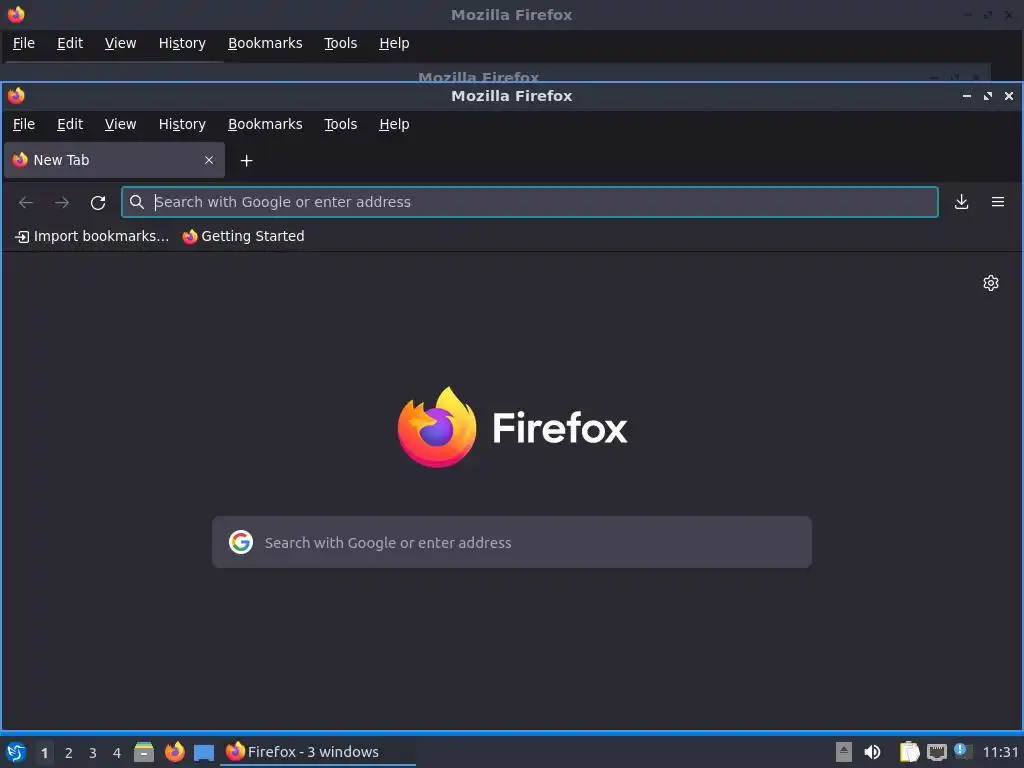Switch to workspace 4
Screen dimensions: 1024x768
(x=117, y=753)
